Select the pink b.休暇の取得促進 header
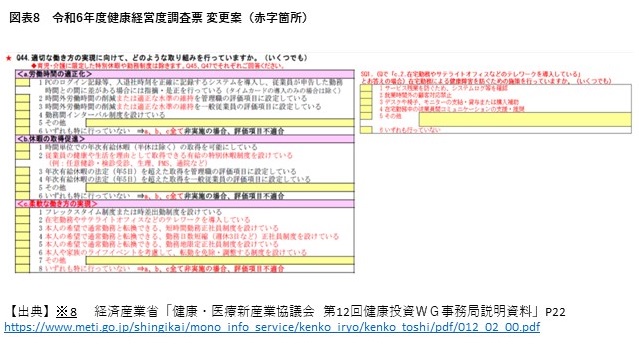The height and width of the screenshot is (363, 639). (185, 139)
